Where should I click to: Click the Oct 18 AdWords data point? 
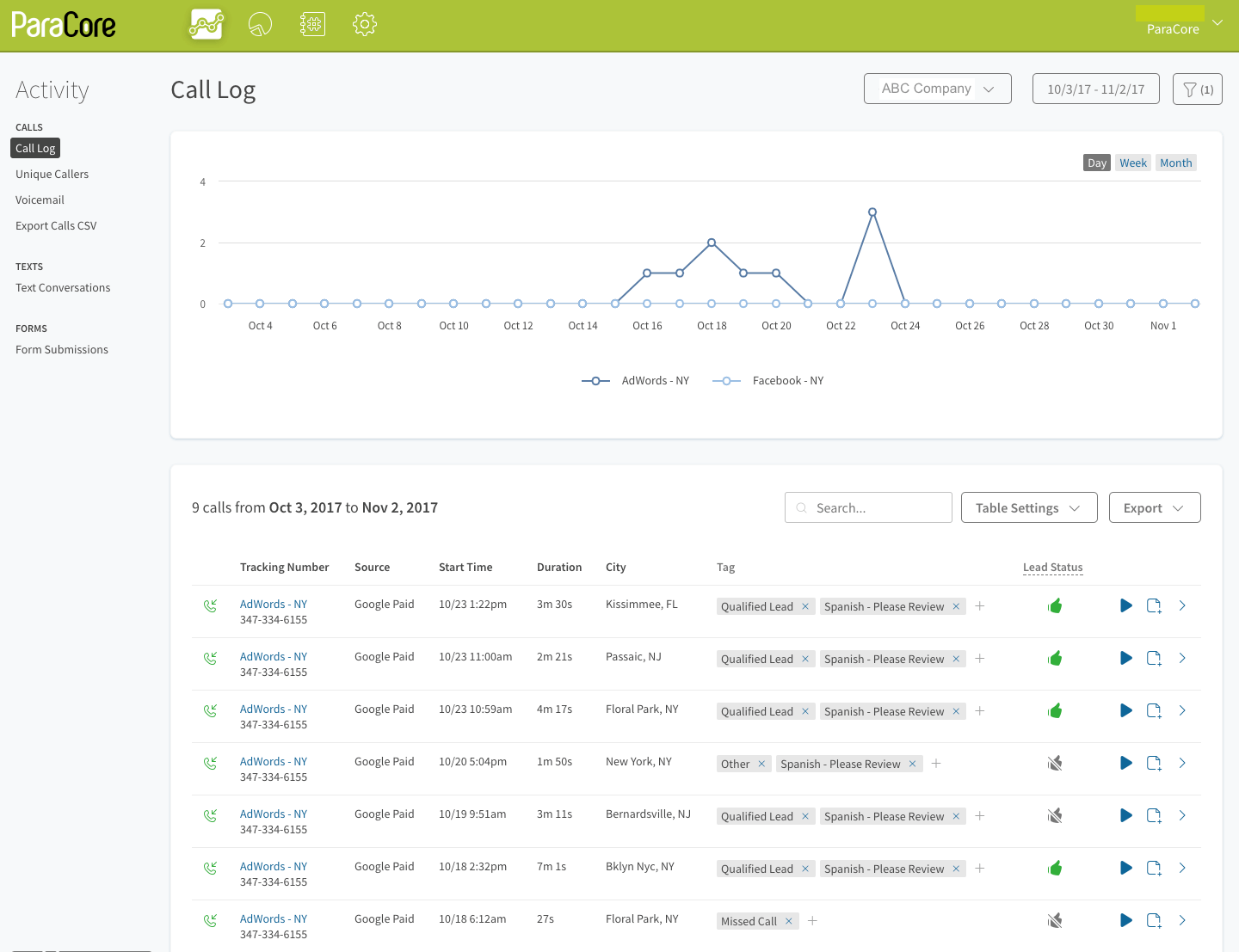712,243
